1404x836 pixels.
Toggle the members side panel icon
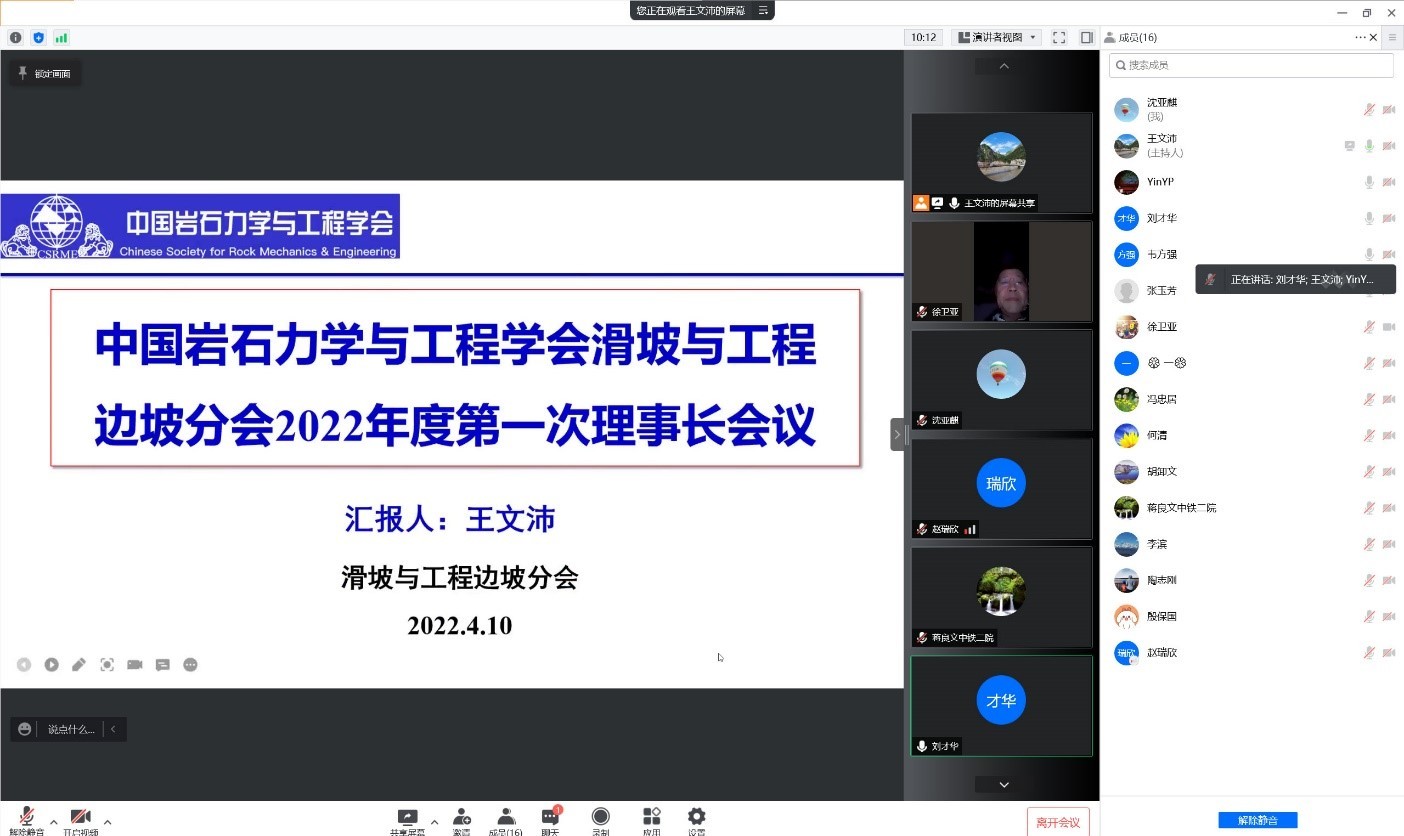point(1087,38)
